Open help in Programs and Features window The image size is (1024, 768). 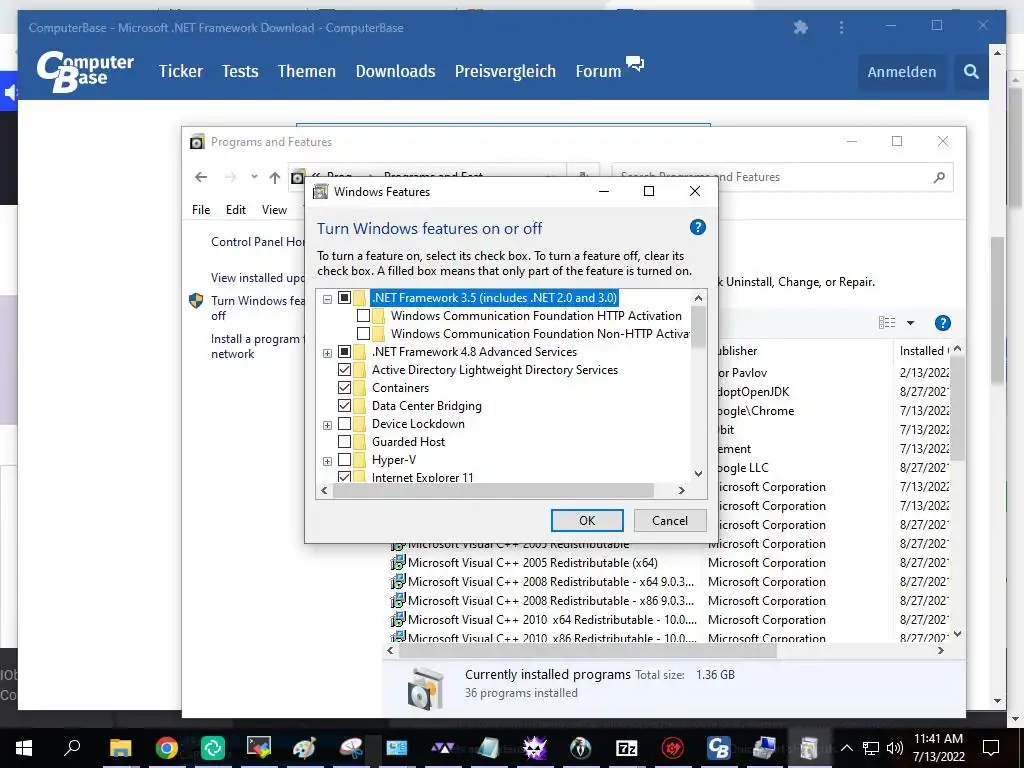(942, 323)
